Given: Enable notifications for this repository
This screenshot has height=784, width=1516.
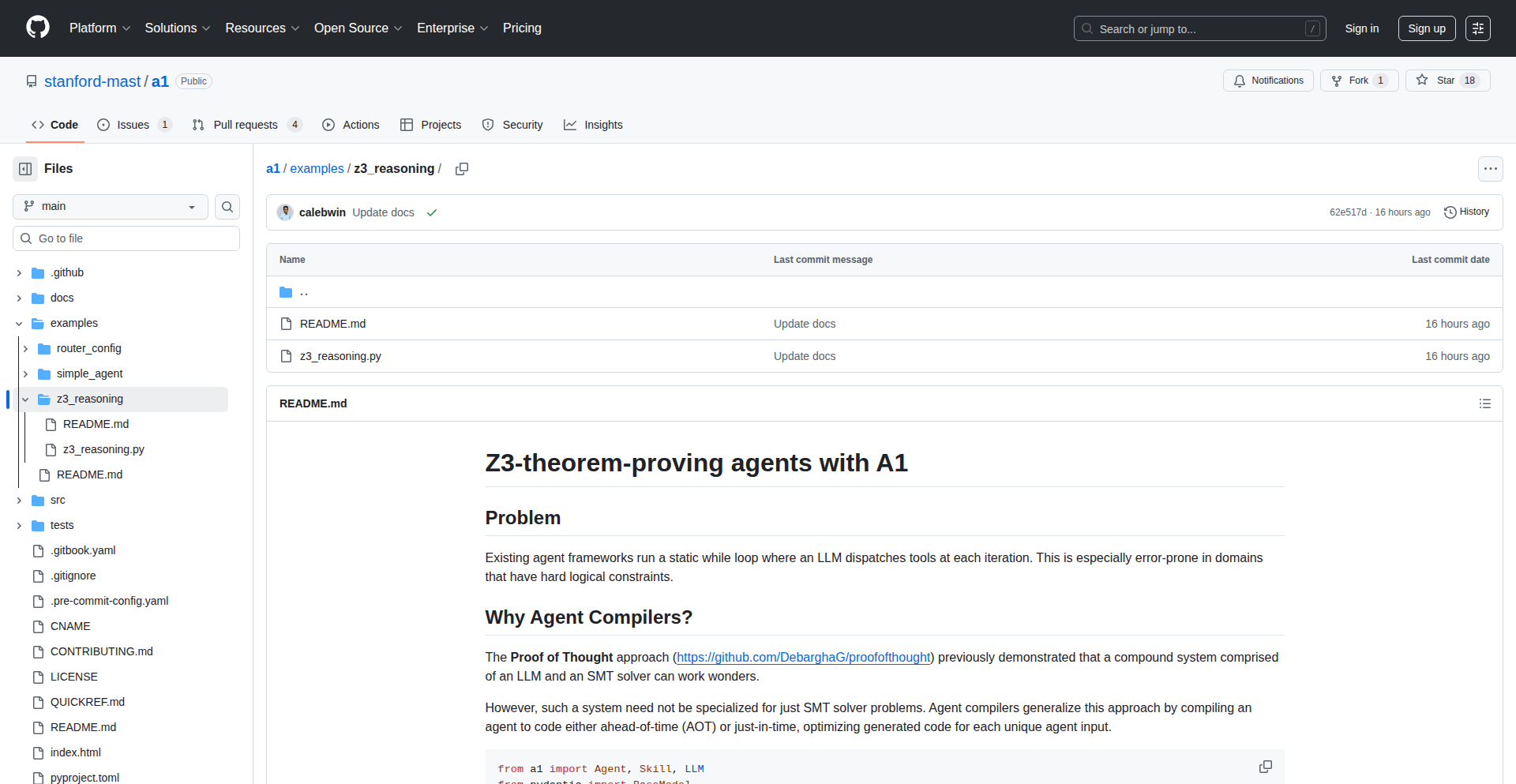Looking at the screenshot, I should [x=1267, y=80].
